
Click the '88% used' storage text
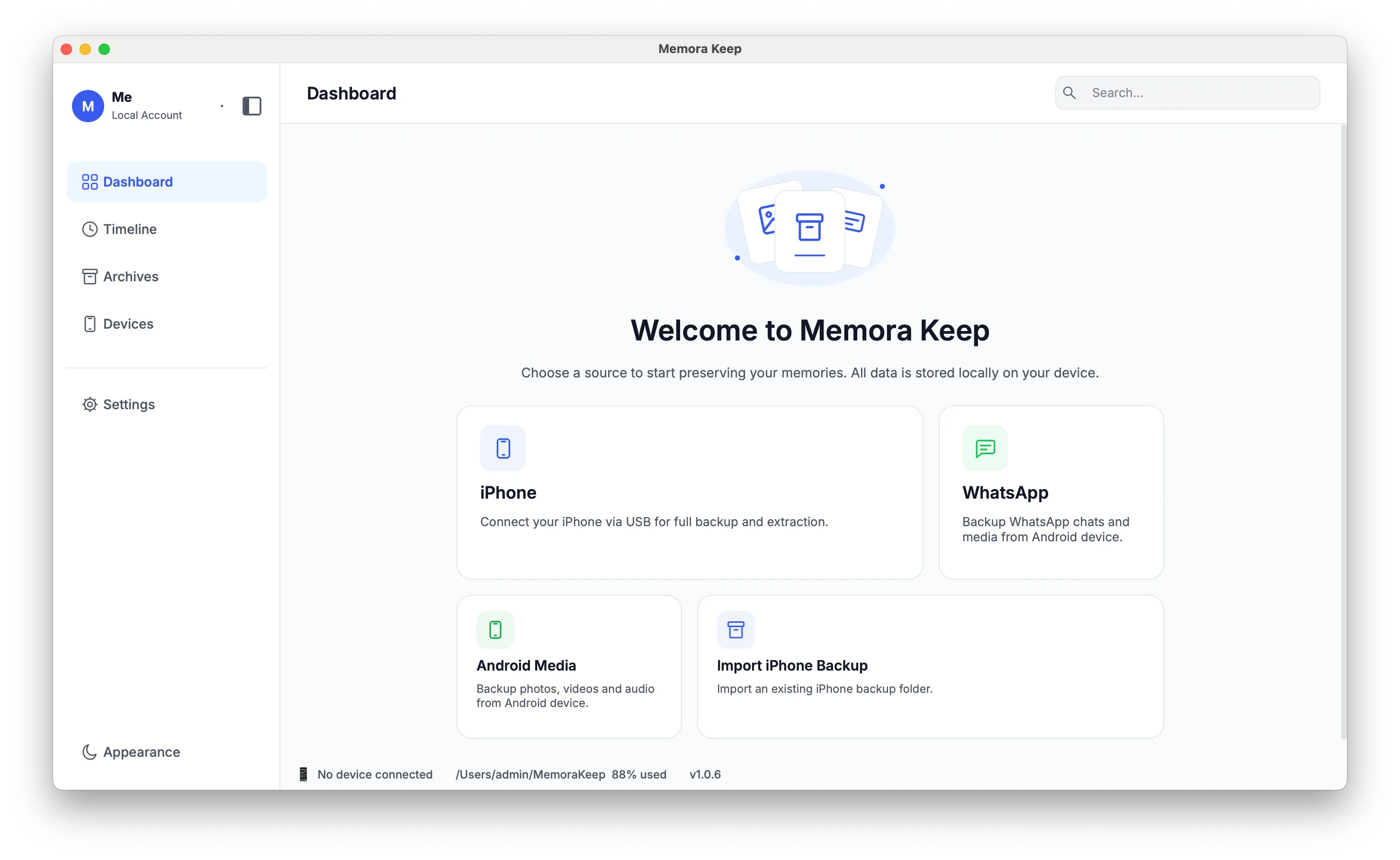[x=639, y=774]
